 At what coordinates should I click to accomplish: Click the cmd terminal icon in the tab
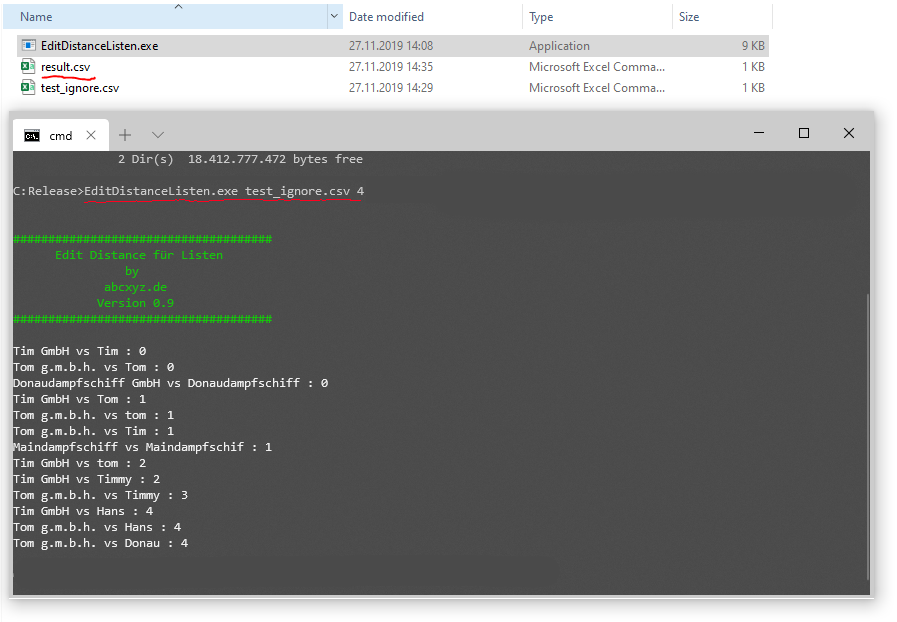click(x=32, y=135)
